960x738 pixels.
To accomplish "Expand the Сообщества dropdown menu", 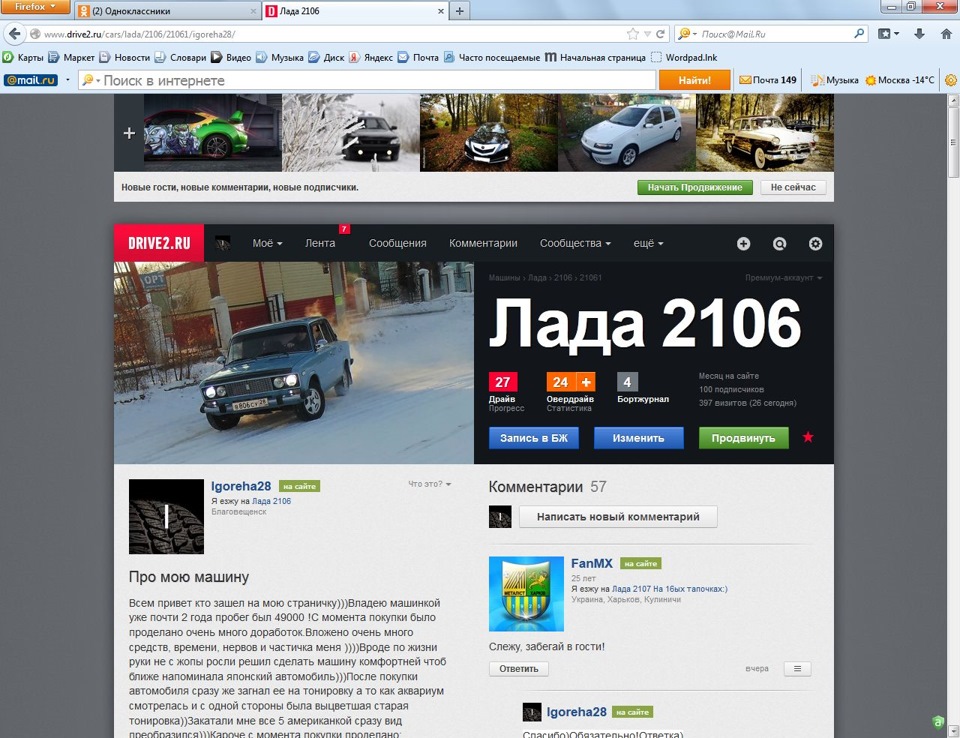I will click(575, 243).
